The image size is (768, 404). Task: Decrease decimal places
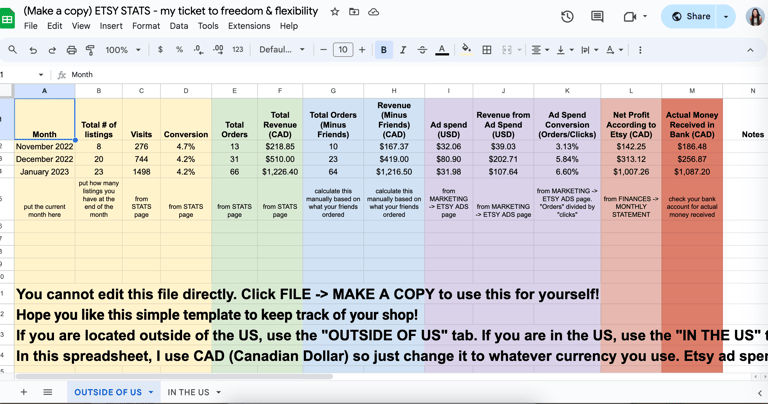[198, 50]
